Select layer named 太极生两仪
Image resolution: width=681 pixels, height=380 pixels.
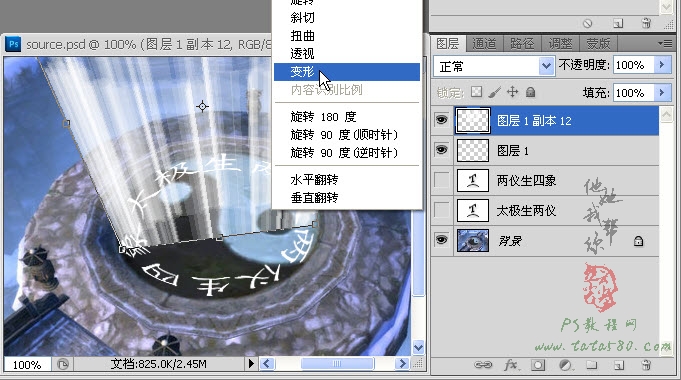(526, 211)
